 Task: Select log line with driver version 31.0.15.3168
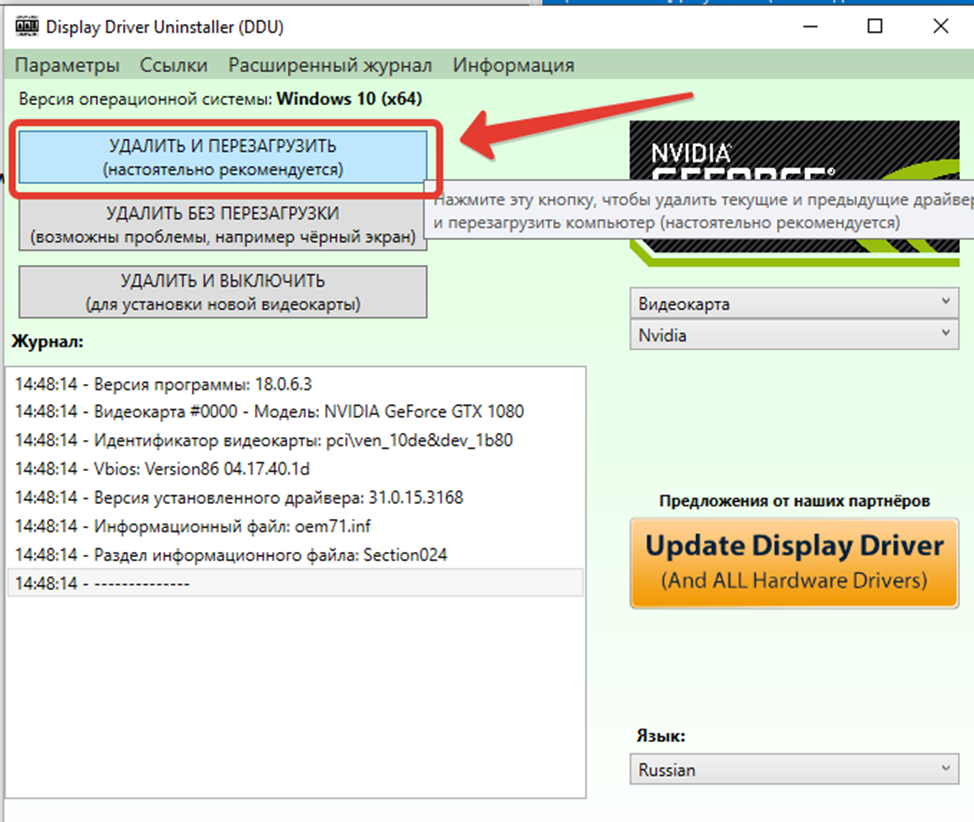[x=296, y=497]
